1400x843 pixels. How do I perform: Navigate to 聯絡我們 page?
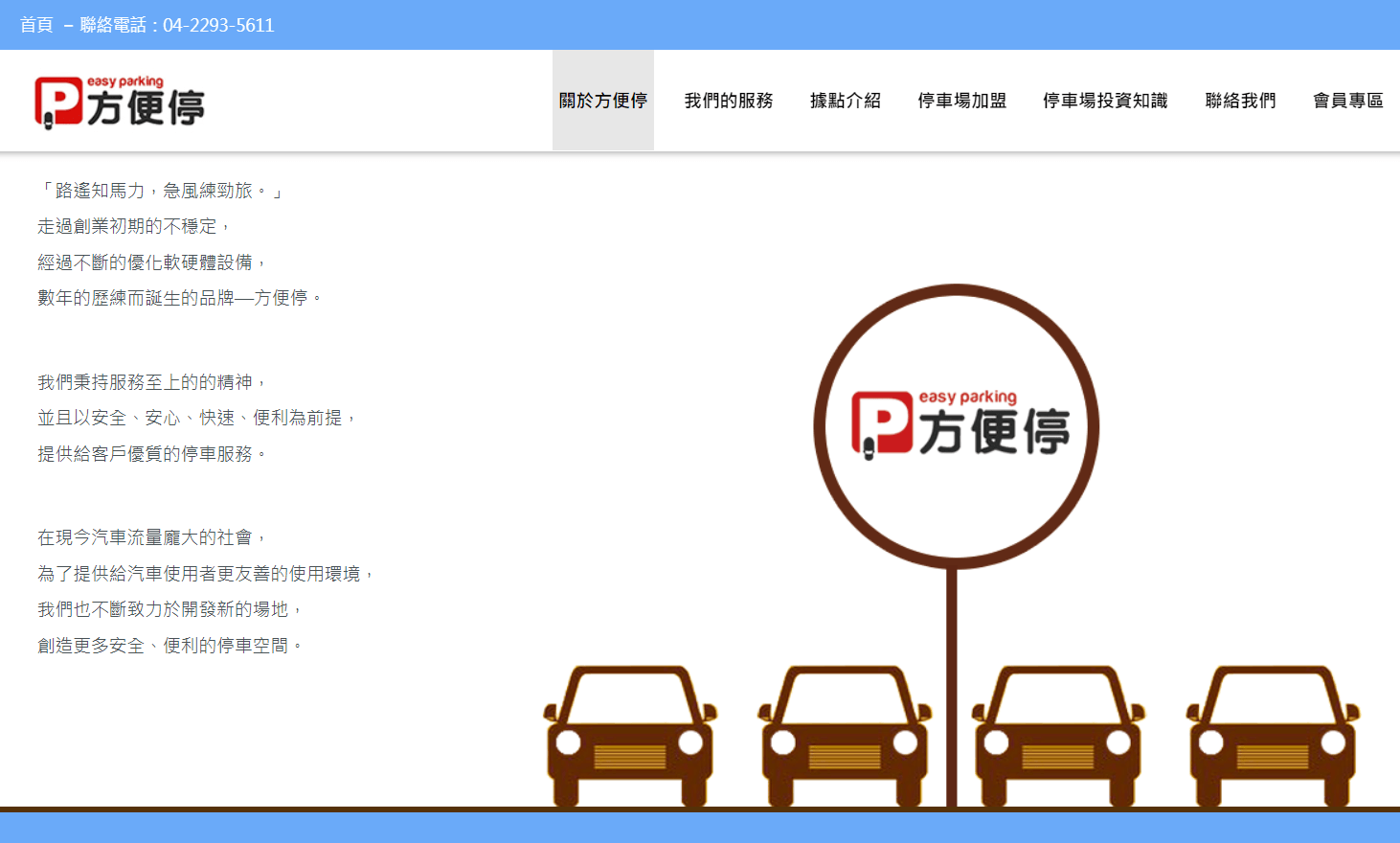tap(1241, 101)
